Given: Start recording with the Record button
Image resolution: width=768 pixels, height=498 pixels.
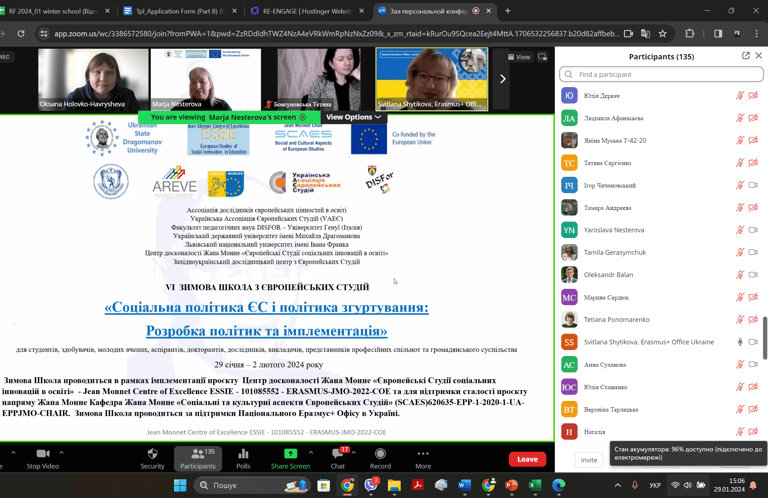Looking at the screenshot, I should [x=380, y=459].
